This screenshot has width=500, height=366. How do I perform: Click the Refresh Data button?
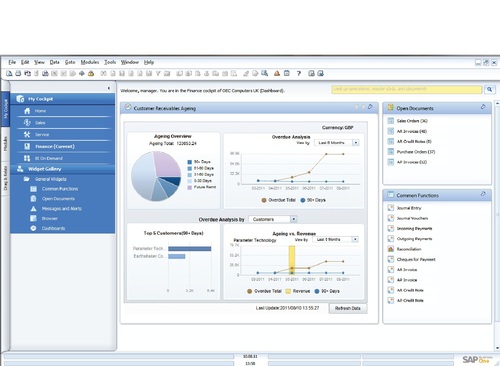pos(348,308)
